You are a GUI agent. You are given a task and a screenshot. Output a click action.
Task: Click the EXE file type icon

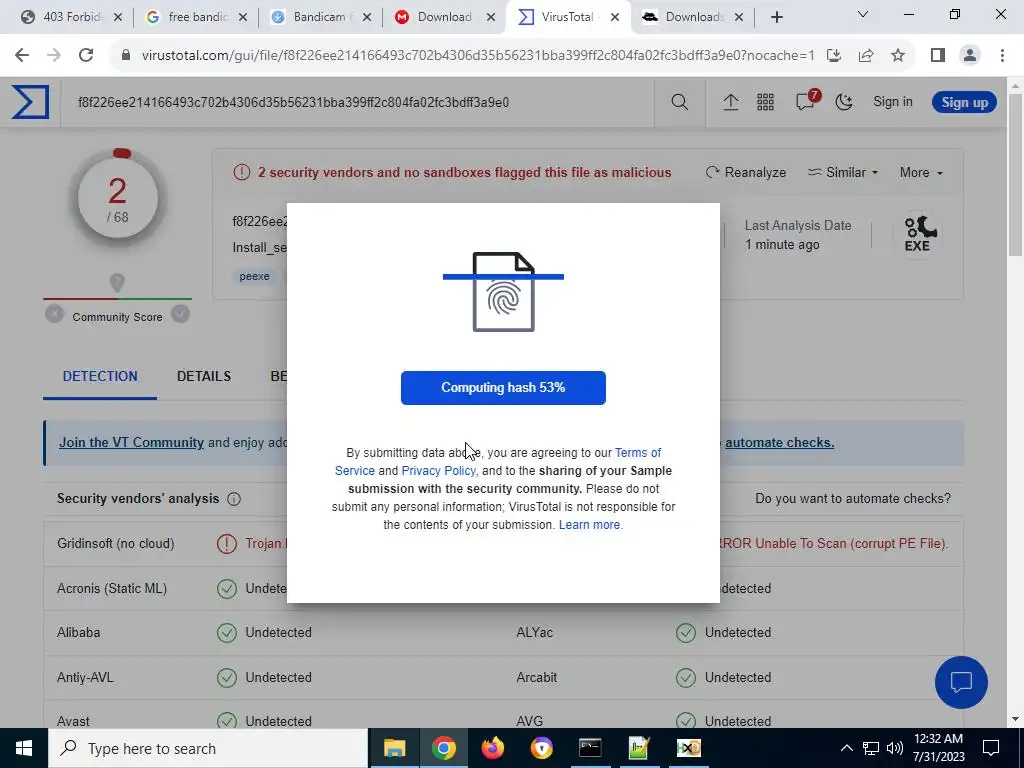pyautogui.click(x=918, y=234)
